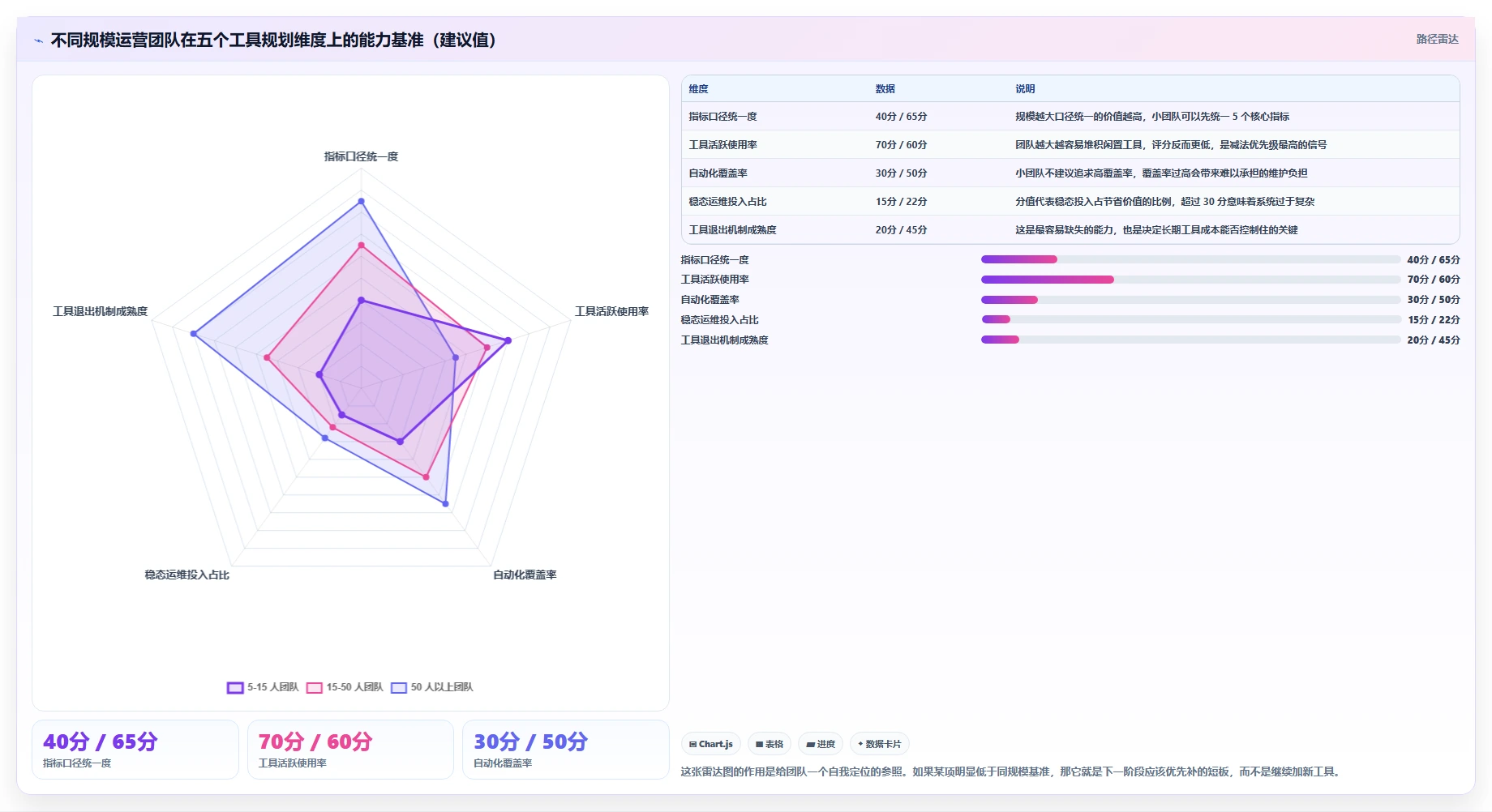This screenshot has width=1492, height=812.
Task: Click the 维度 column header
Action: tap(698, 89)
